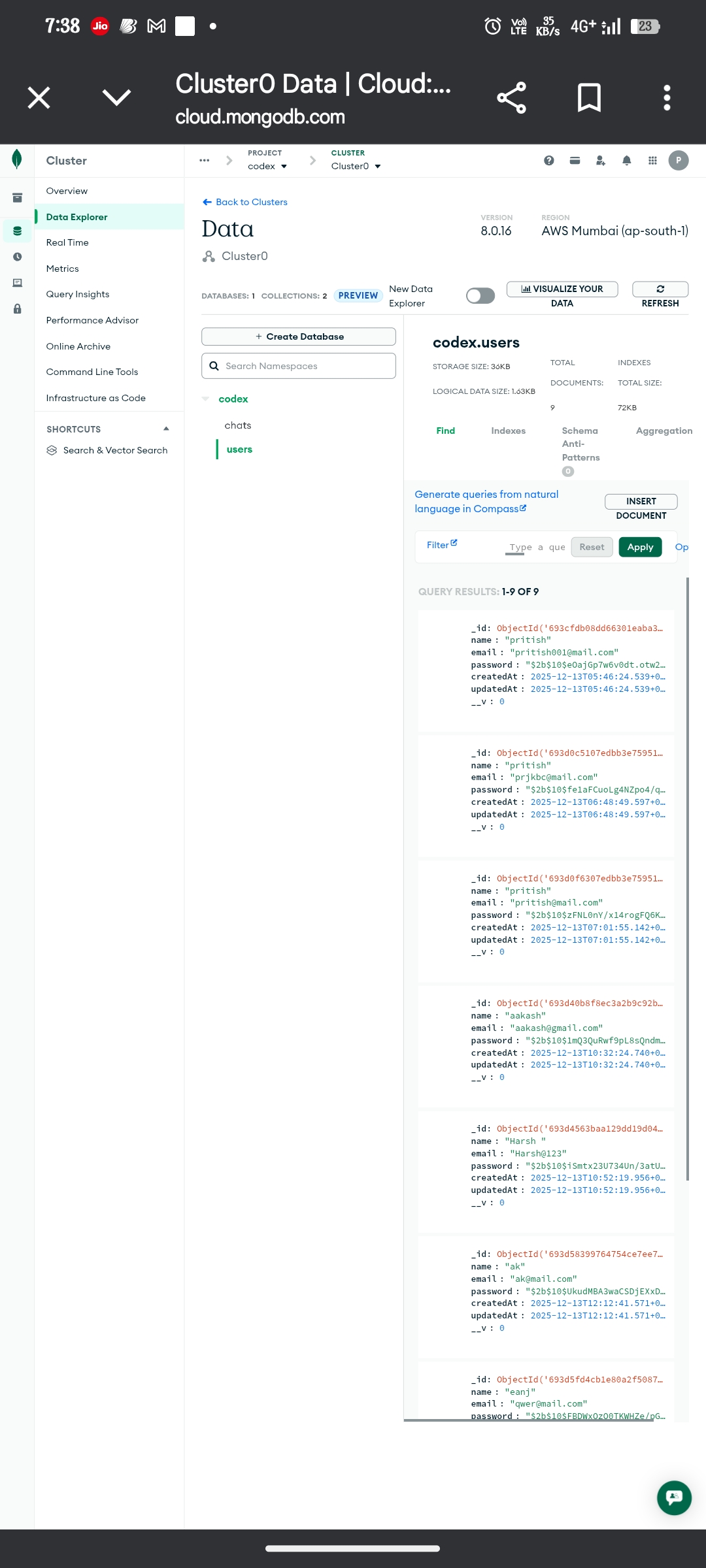
Task: Open the apps grid icon
Action: pos(652,161)
